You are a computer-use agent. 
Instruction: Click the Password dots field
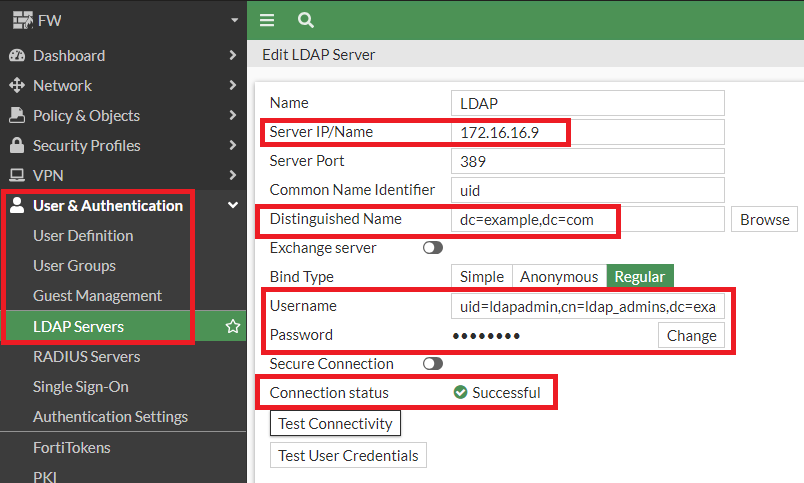point(486,336)
